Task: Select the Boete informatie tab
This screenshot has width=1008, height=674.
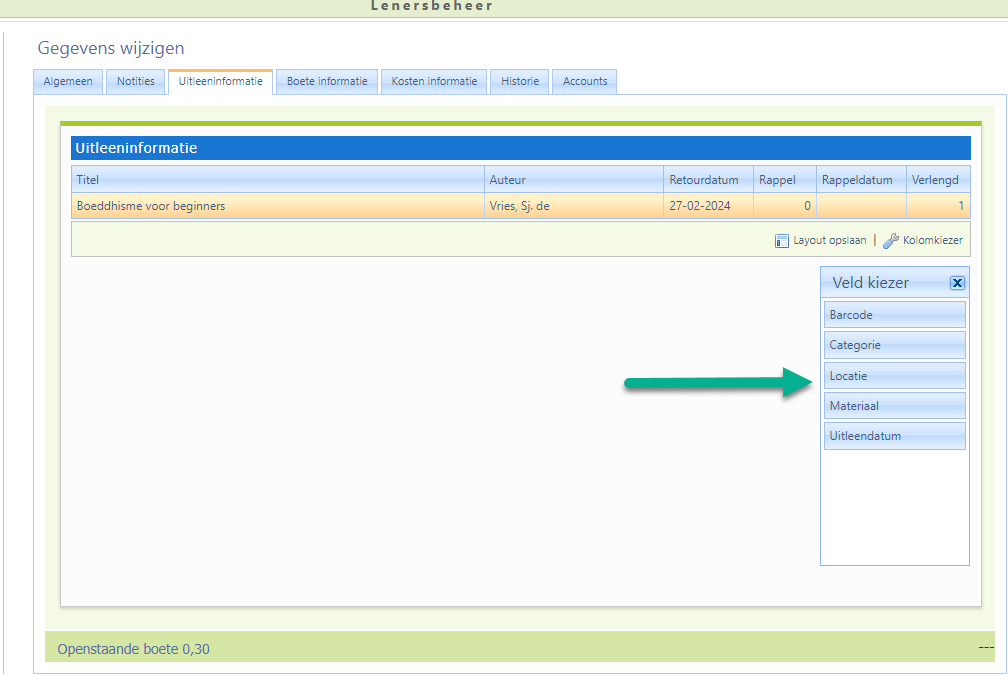Action: click(327, 82)
